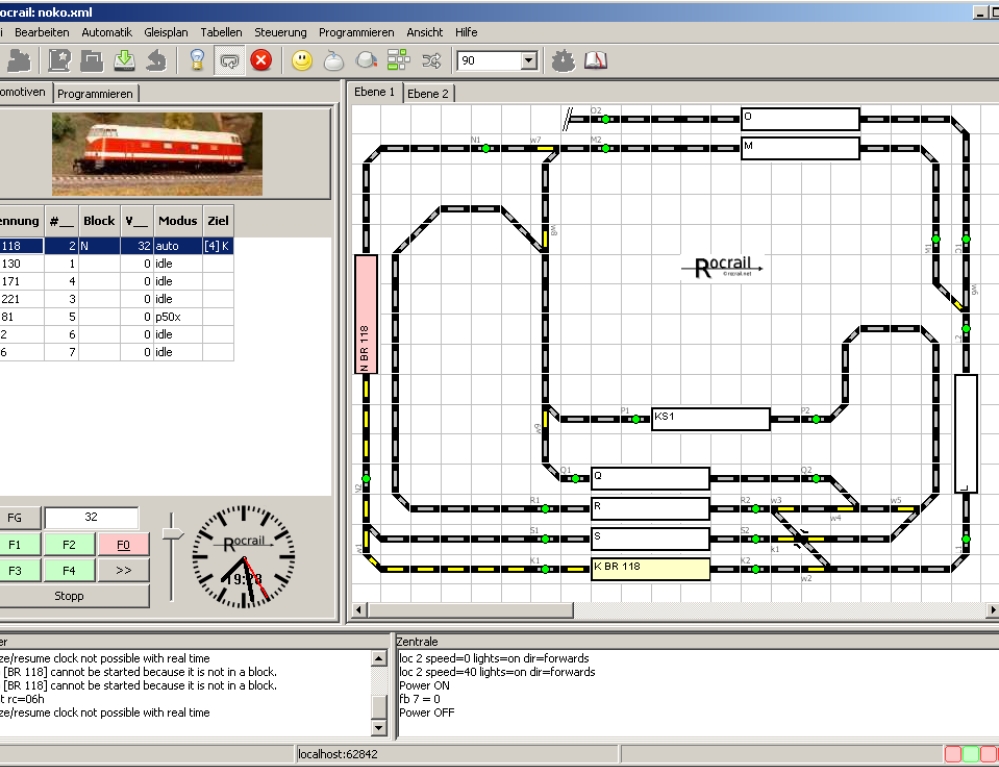Toggle track power with the light bulb icon
Screen dimensions: 999x767
pyautogui.click(x=198, y=61)
